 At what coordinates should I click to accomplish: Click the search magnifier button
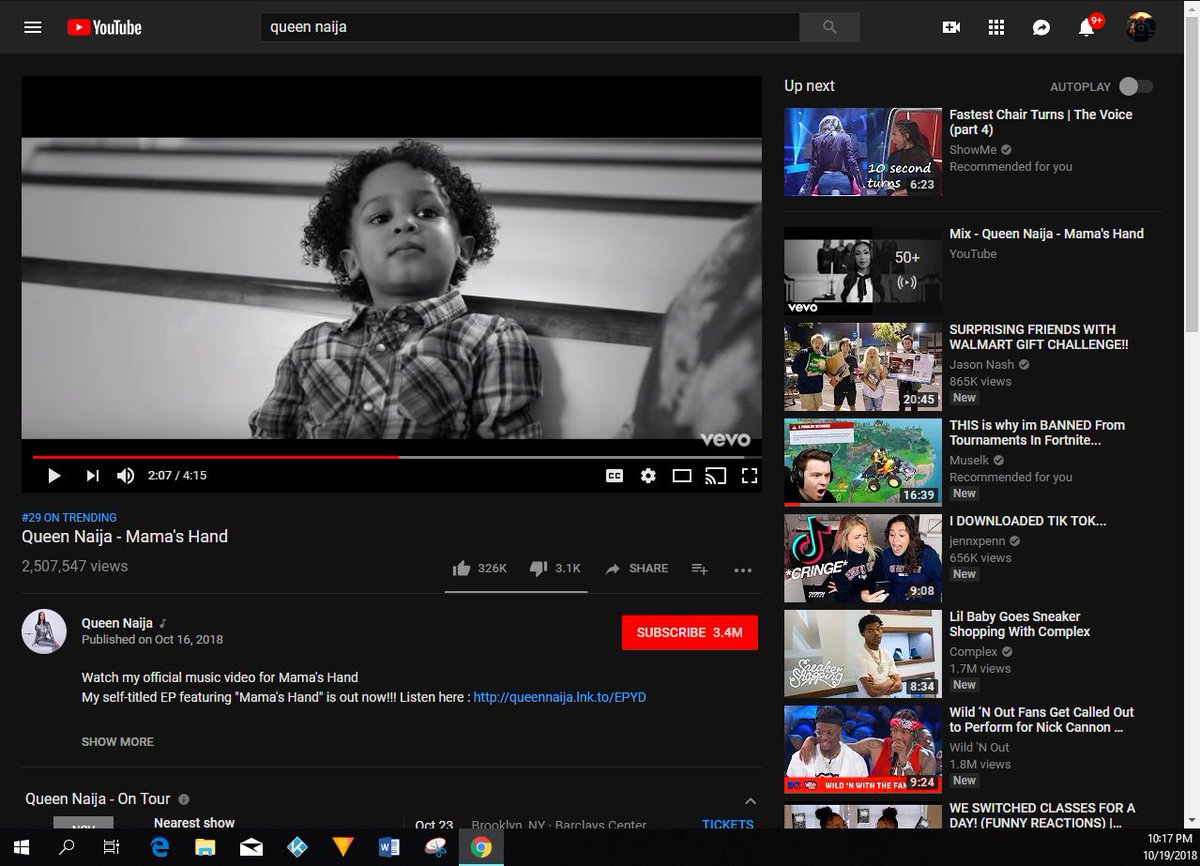[829, 27]
